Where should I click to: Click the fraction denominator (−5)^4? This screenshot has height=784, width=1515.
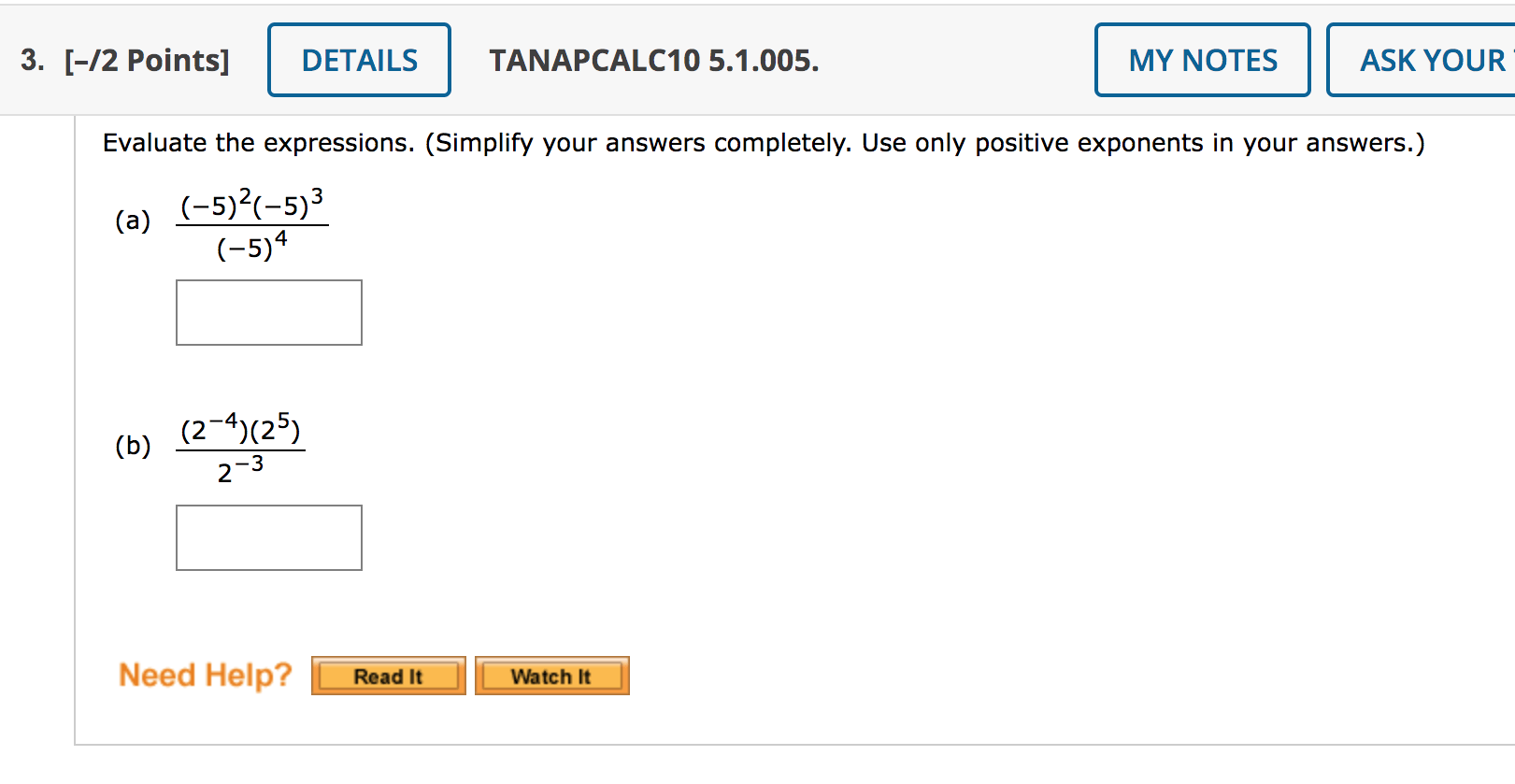pyautogui.click(x=252, y=249)
